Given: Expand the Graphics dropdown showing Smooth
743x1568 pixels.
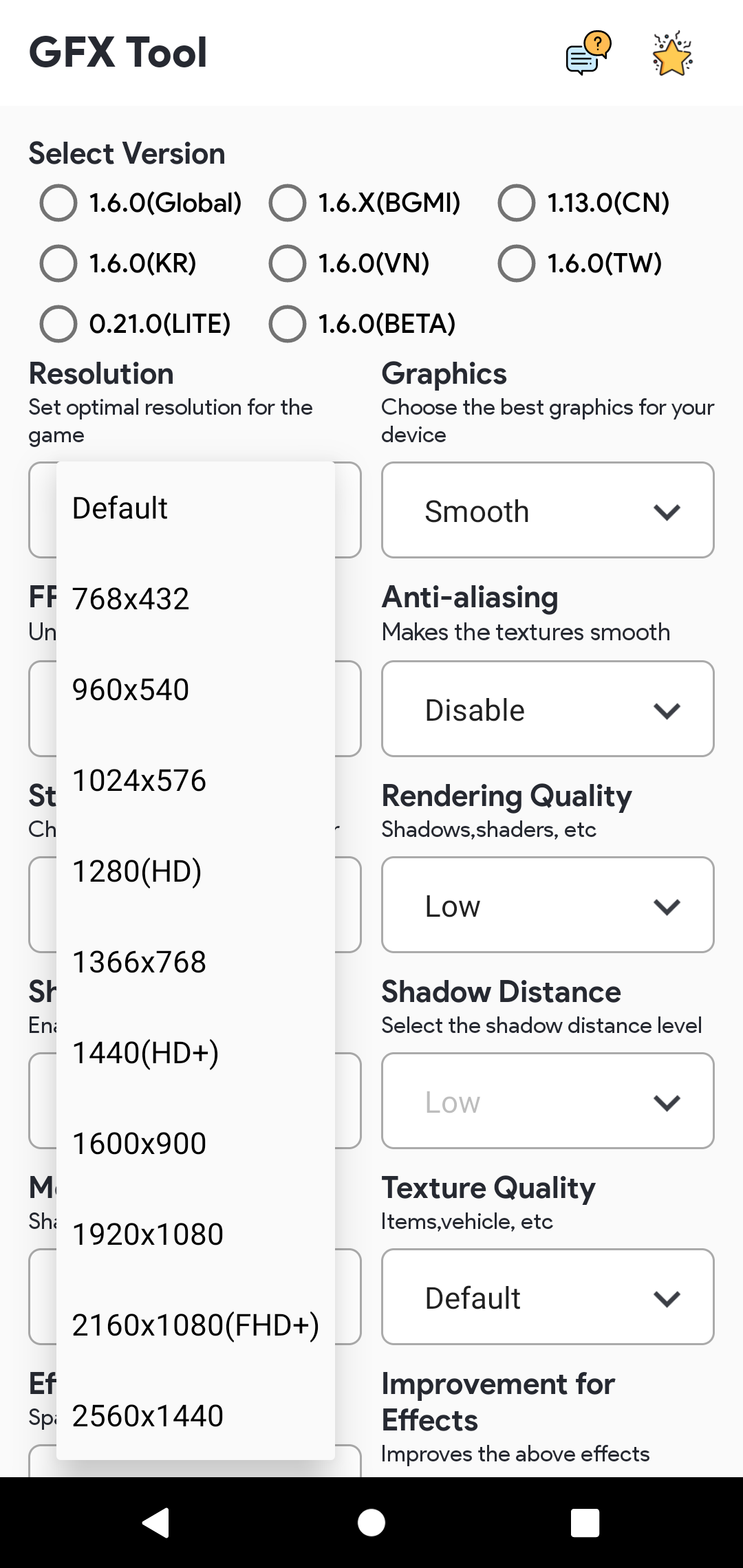Looking at the screenshot, I should coord(548,510).
